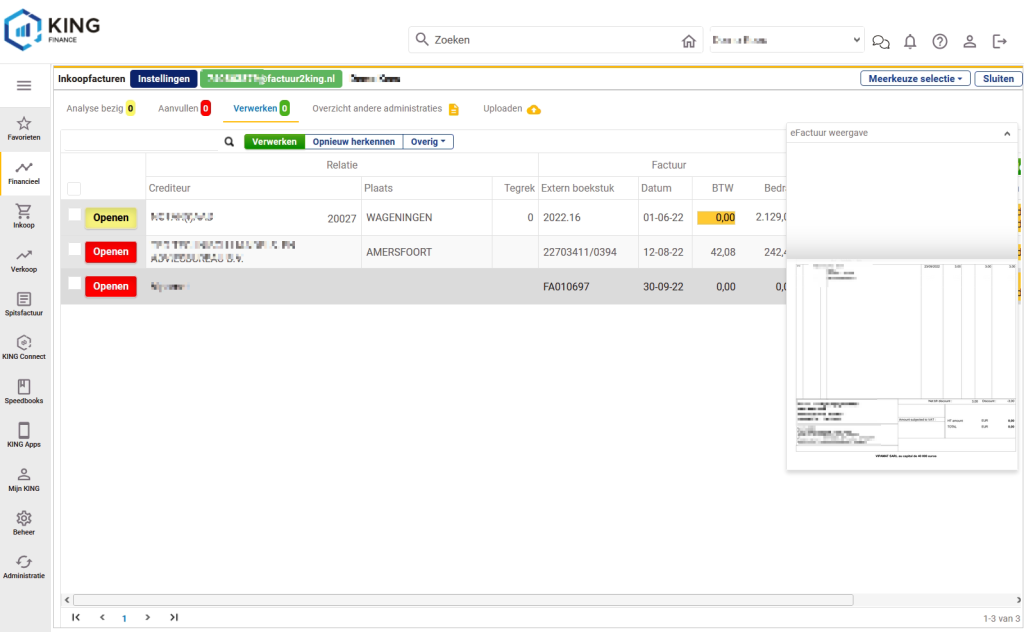Click the home icon in search bar
Screen dimensions: 1024x632
pos(688,41)
